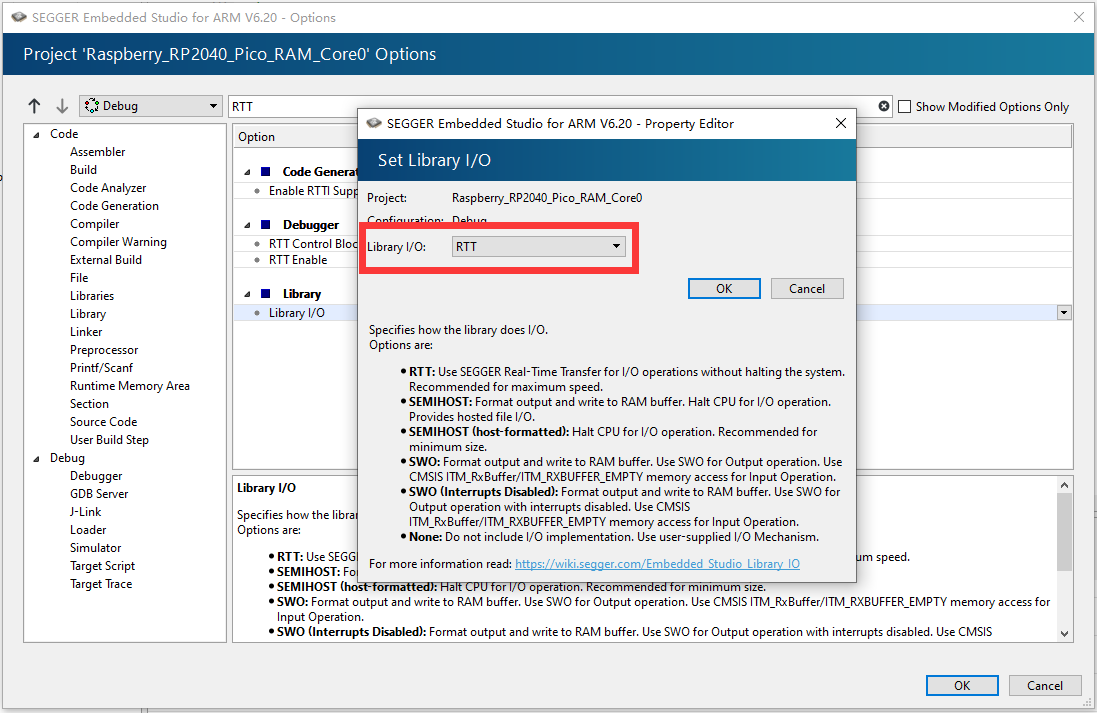
Task: Select J-Link in the options tree
Action: pos(85,512)
